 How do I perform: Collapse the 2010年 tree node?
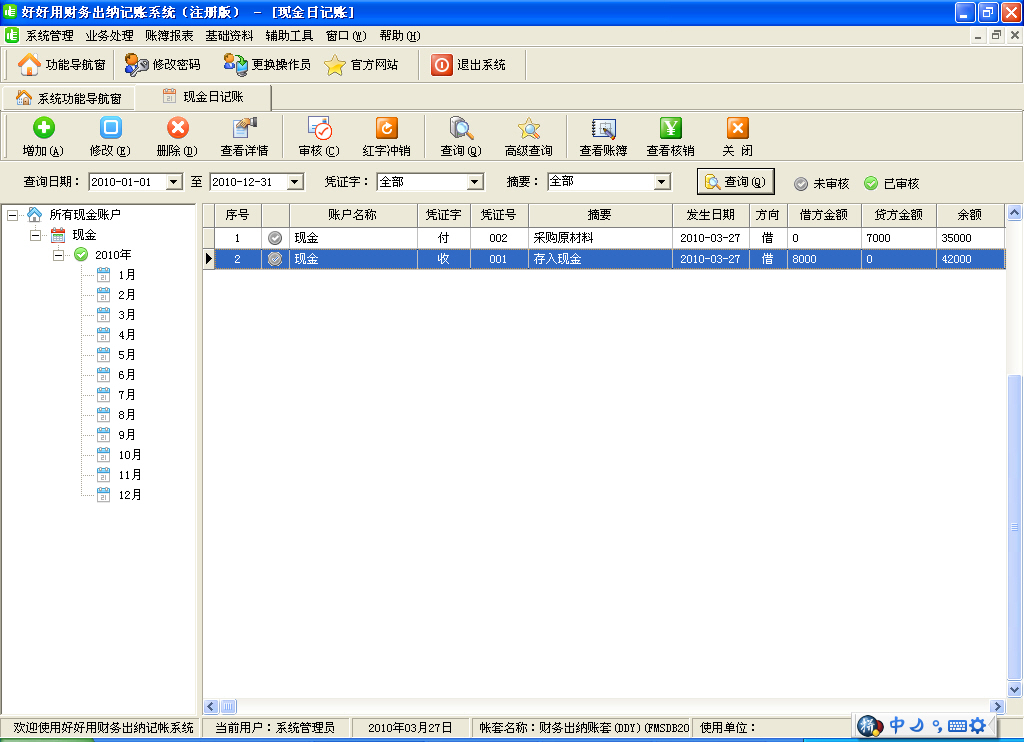coord(58,255)
